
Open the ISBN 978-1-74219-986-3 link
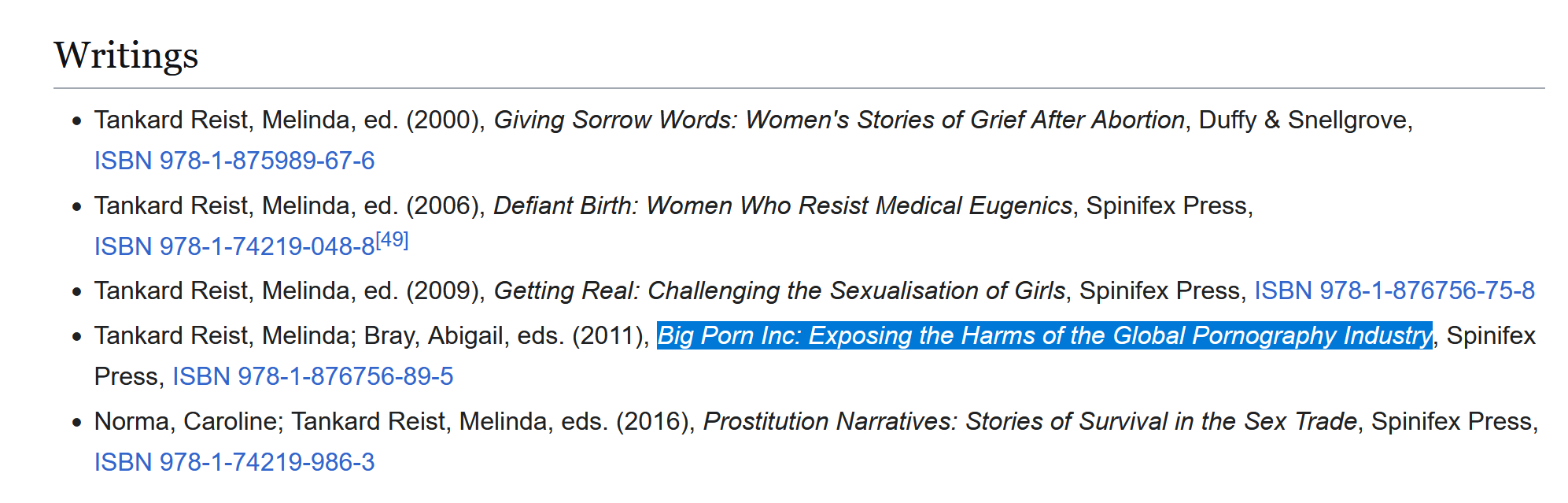point(234,462)
